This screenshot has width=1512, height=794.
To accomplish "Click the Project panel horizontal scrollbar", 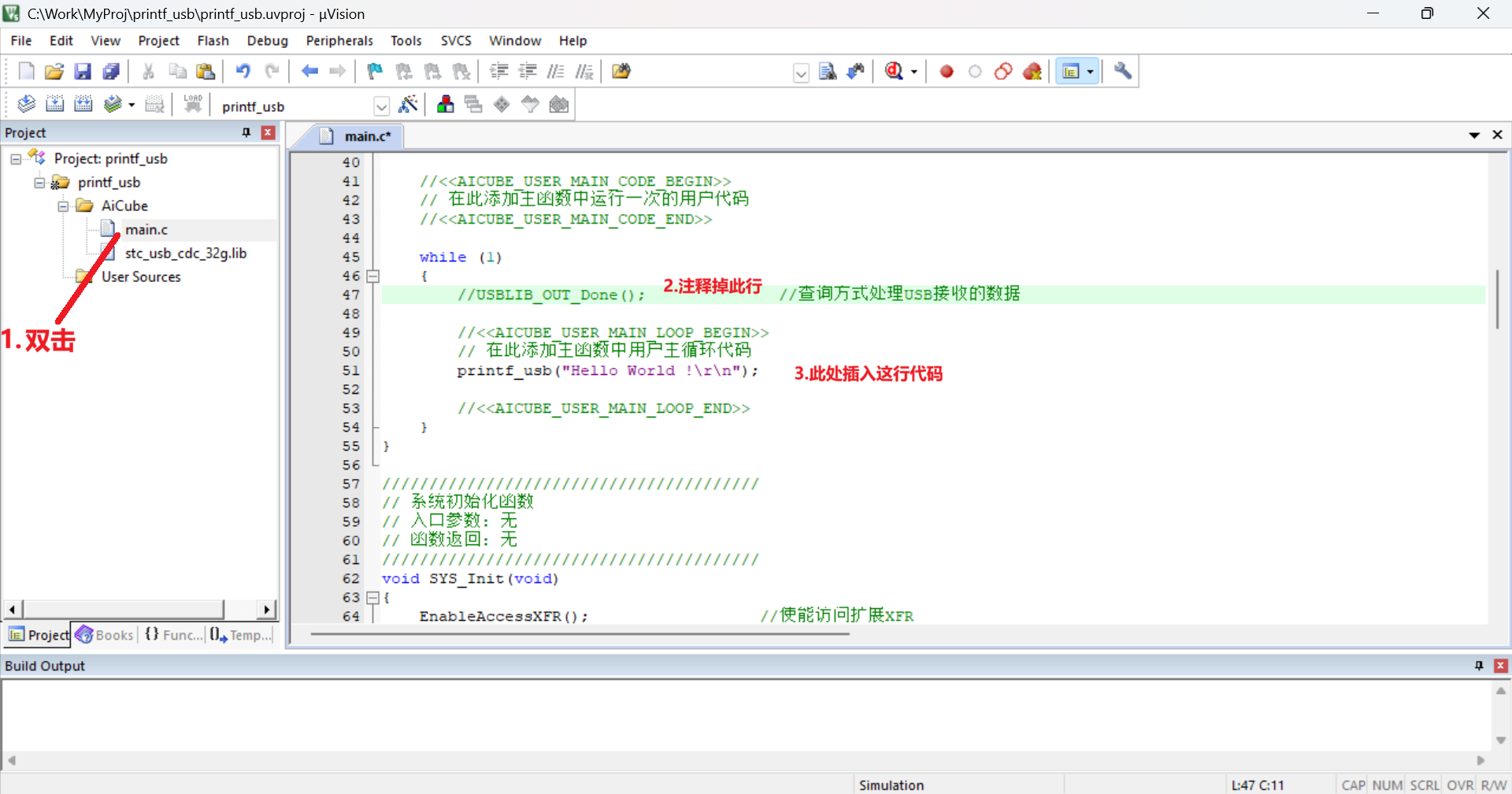I will click(124, 609).
